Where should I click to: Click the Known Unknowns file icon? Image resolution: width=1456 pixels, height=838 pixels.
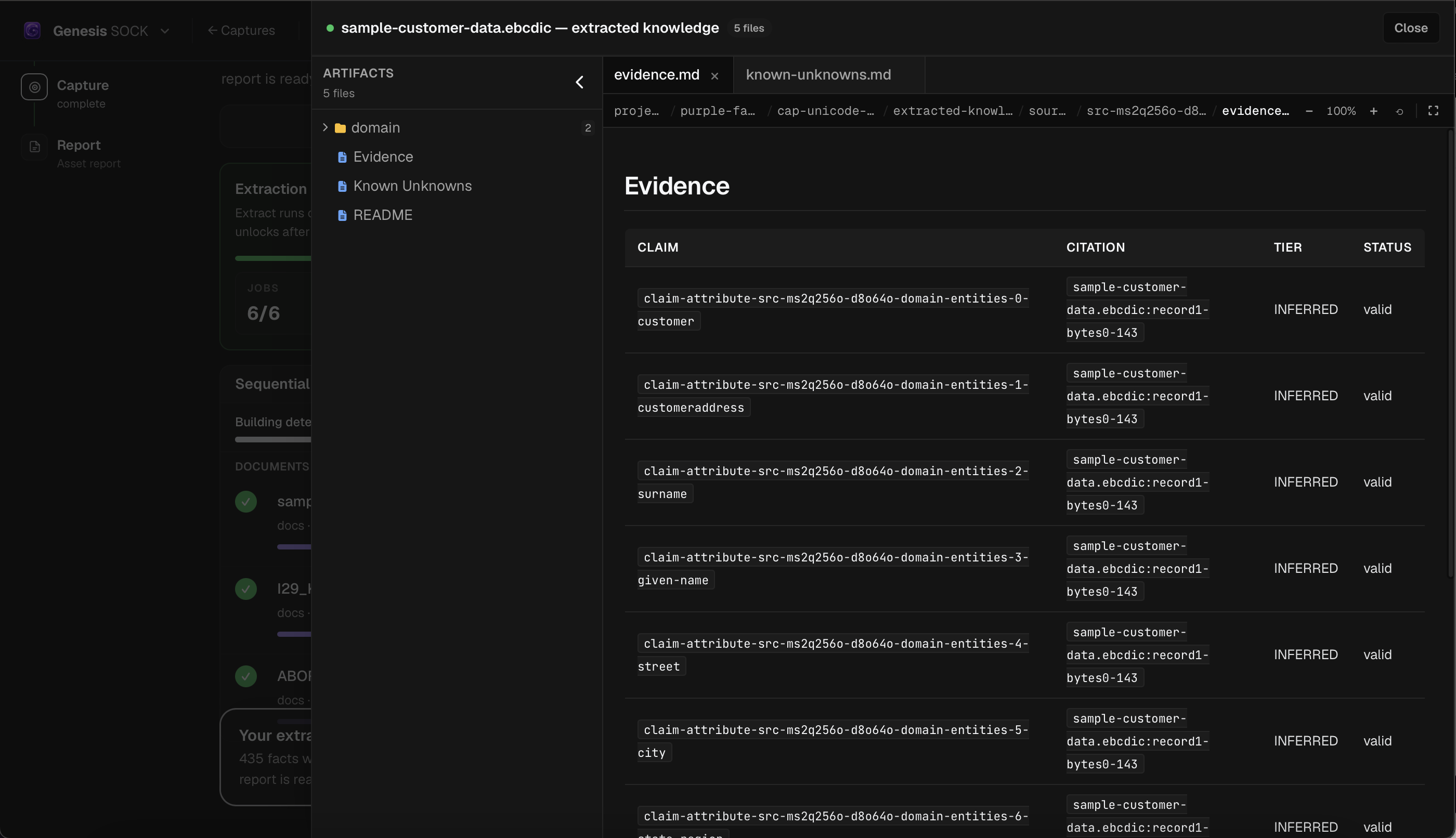pyautogui.click(x=342, y=186)
